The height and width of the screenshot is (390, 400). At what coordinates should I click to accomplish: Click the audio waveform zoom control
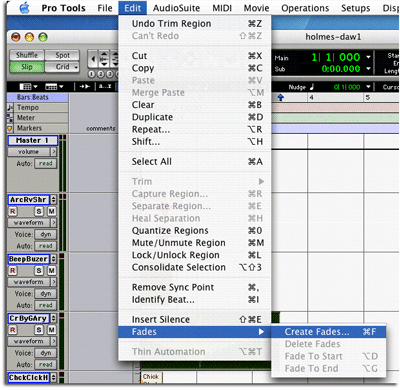click(x=104, y=59)
